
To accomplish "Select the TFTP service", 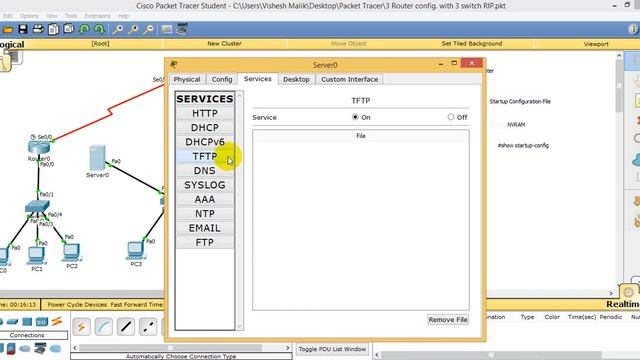I will (205, 156).
